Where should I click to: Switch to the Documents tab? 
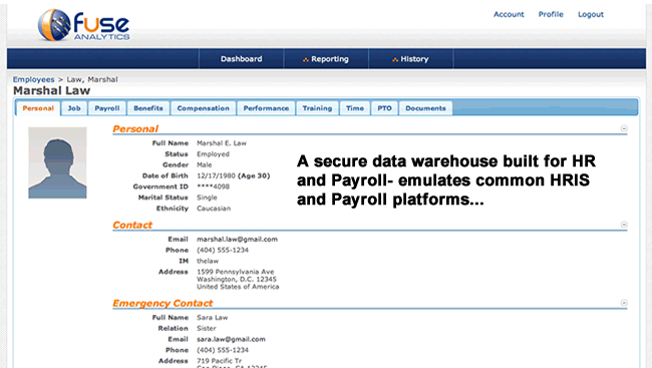click(425, 108)
